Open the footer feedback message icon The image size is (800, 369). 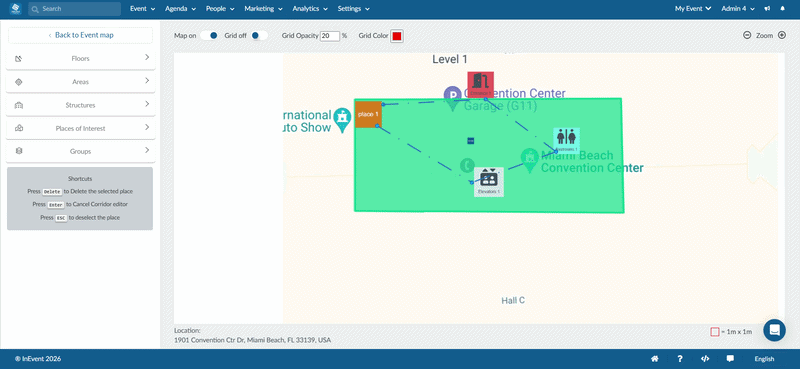coord(730,359)
